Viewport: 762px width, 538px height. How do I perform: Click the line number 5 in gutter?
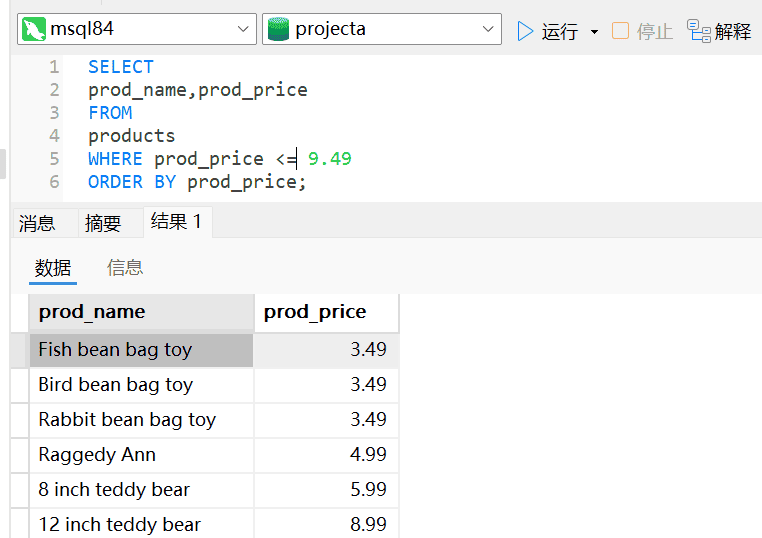54,159
